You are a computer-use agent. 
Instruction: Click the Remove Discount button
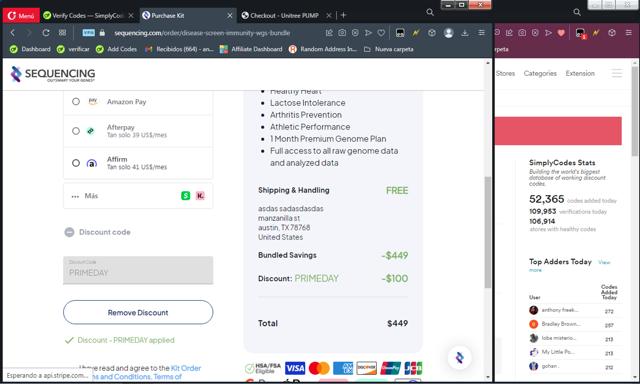138,313
